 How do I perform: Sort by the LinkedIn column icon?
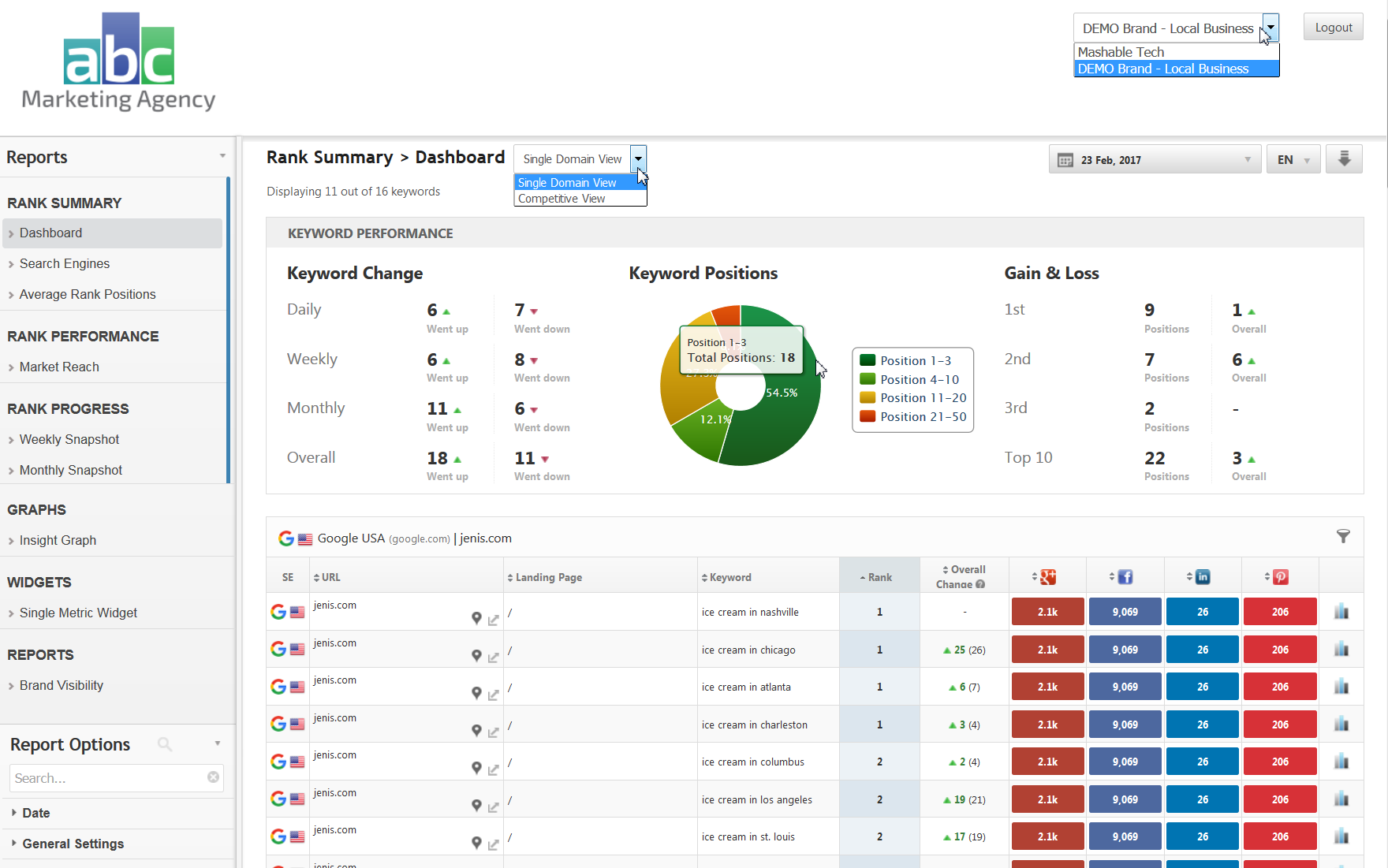(1202, 577)
